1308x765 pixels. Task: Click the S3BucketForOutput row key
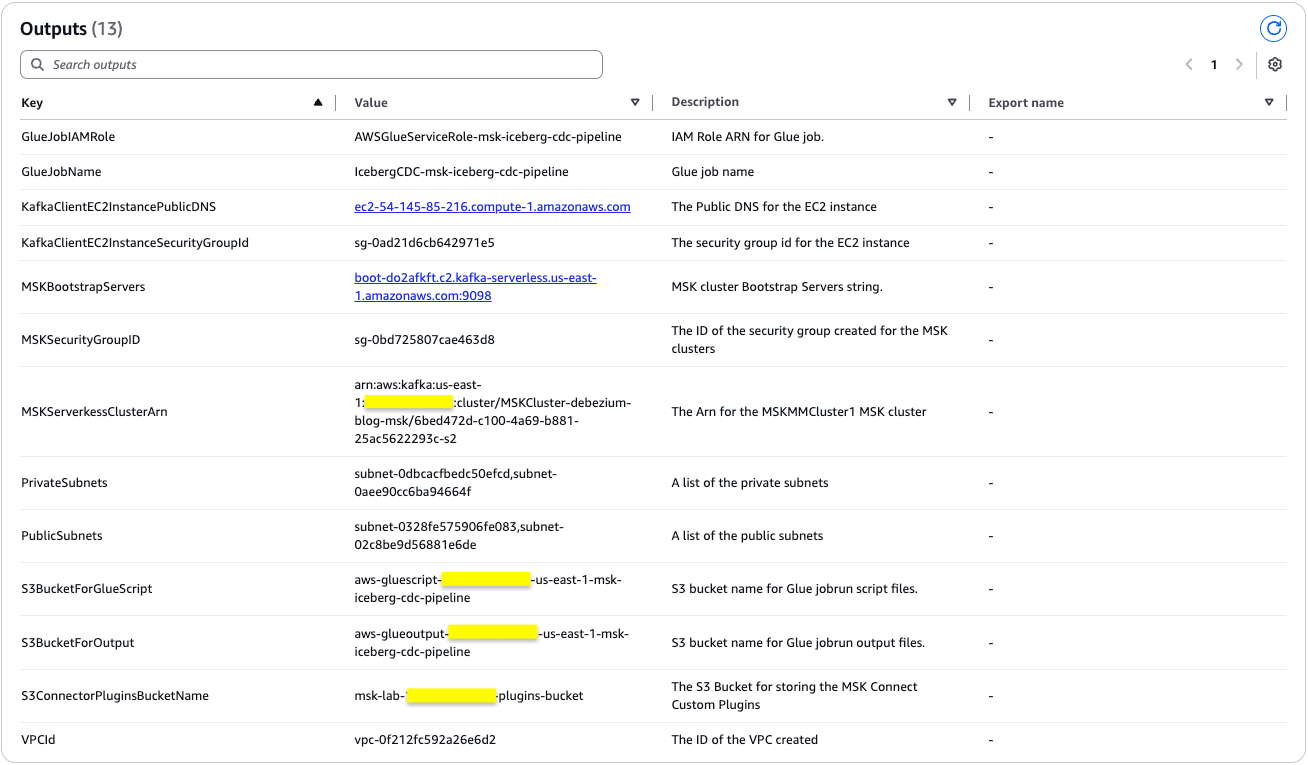[x=77, y=643]
